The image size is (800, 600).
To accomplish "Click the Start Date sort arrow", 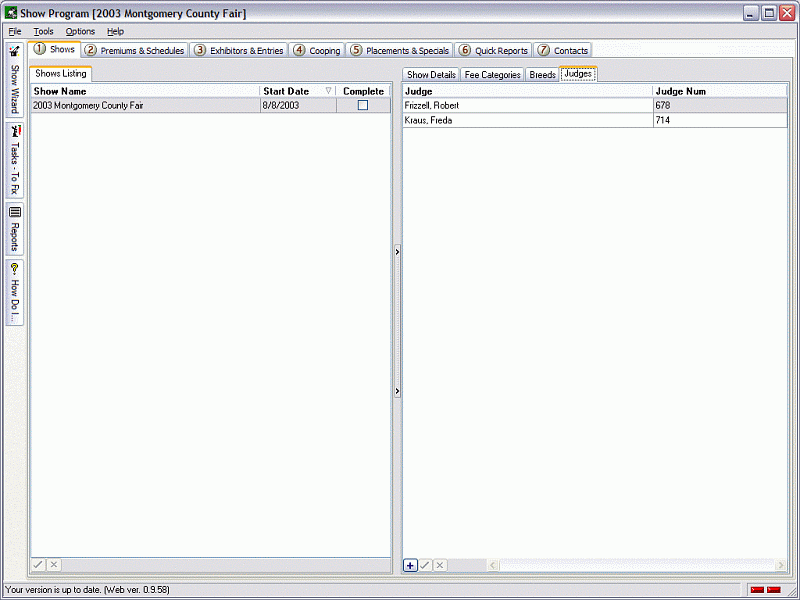I will click(329, 90).
